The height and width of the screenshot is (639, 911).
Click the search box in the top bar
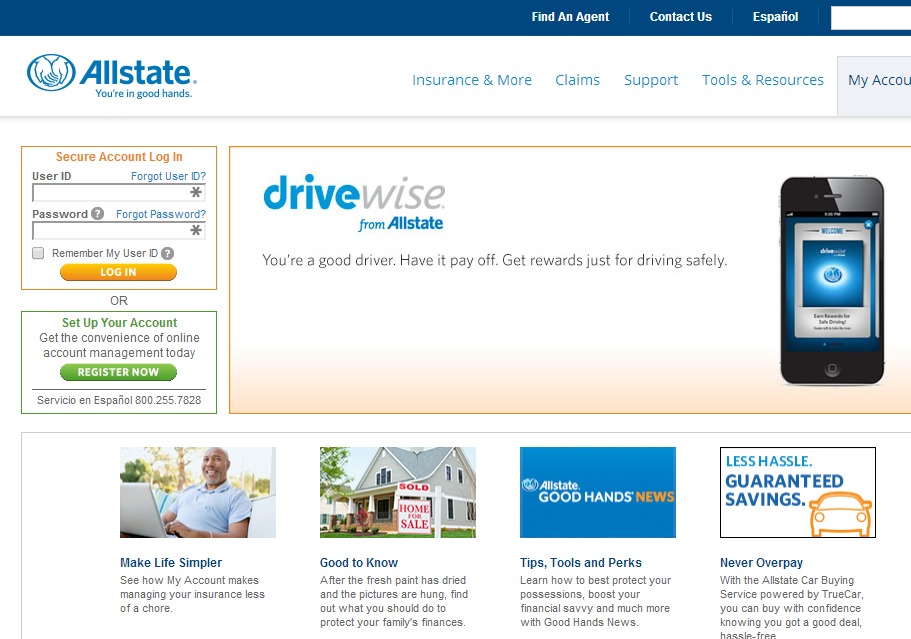[871, 17]
